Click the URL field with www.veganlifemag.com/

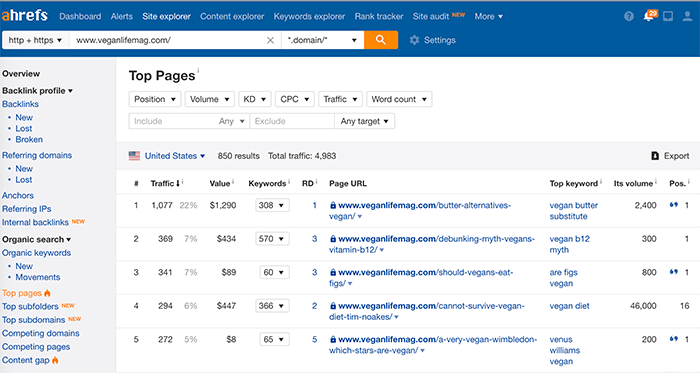pos(167,40)
